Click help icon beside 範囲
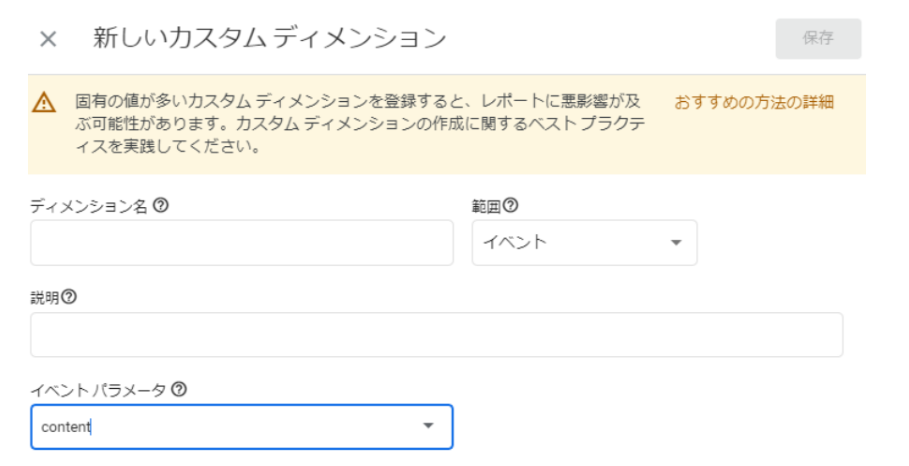Image resolution: width=909 pixels, height=466 pixels. coord(511,205)
